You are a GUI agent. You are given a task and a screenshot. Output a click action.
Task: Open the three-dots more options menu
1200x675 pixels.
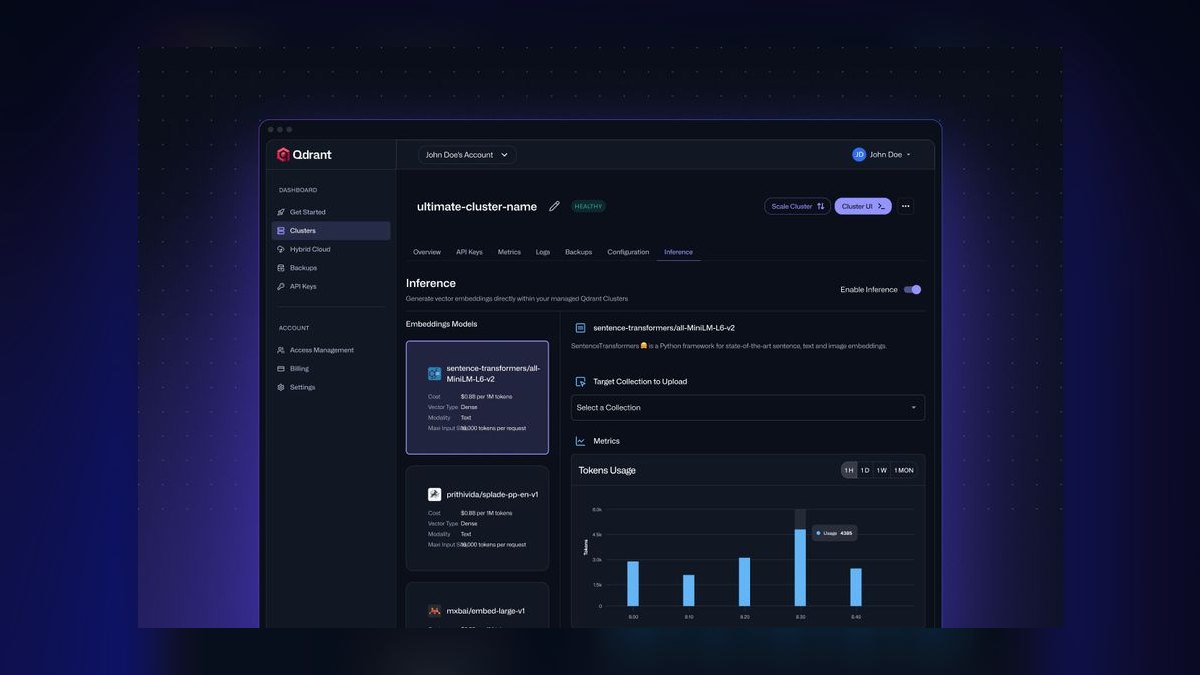pyautogui.click(x=905, y=206)
